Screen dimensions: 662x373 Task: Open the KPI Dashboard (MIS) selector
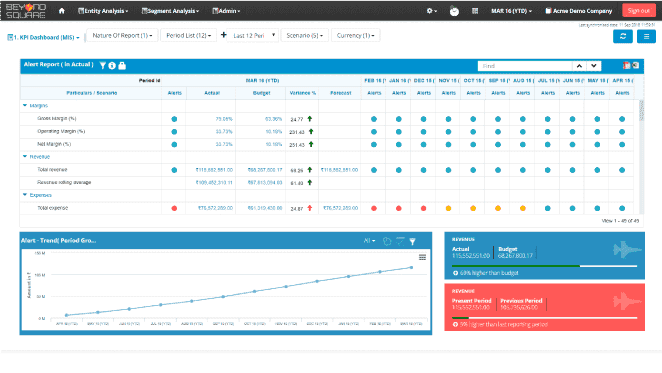pos(43,37)
